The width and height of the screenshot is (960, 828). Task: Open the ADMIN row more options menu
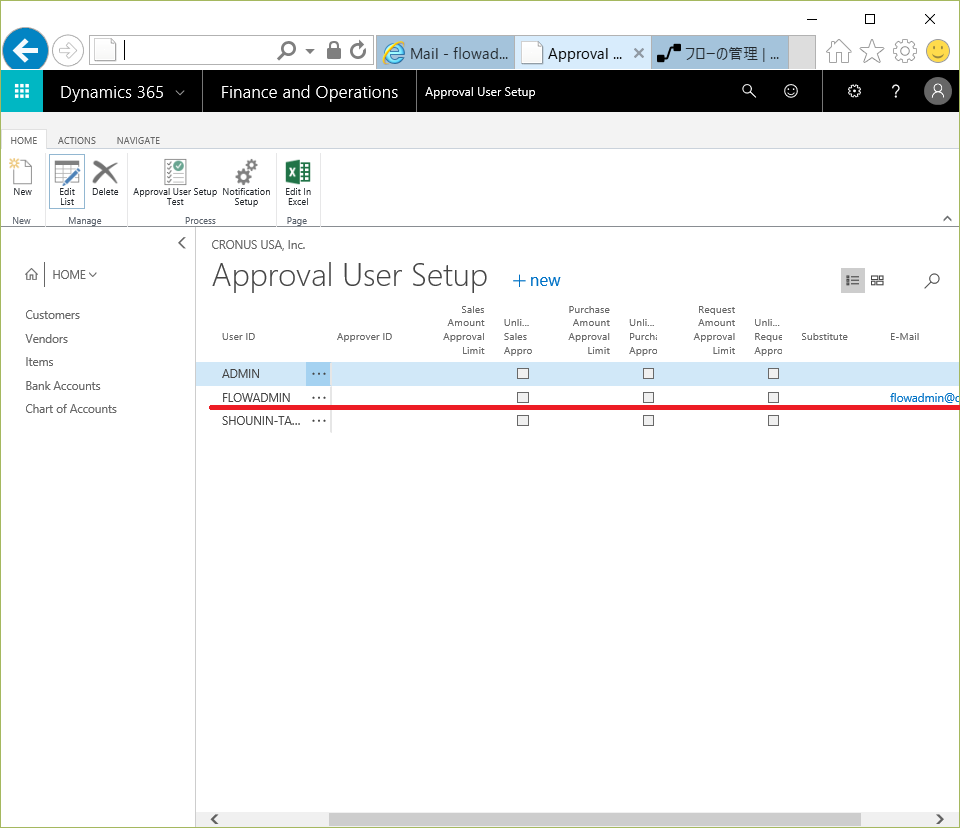pyautogui.click(x=318, y=374)
